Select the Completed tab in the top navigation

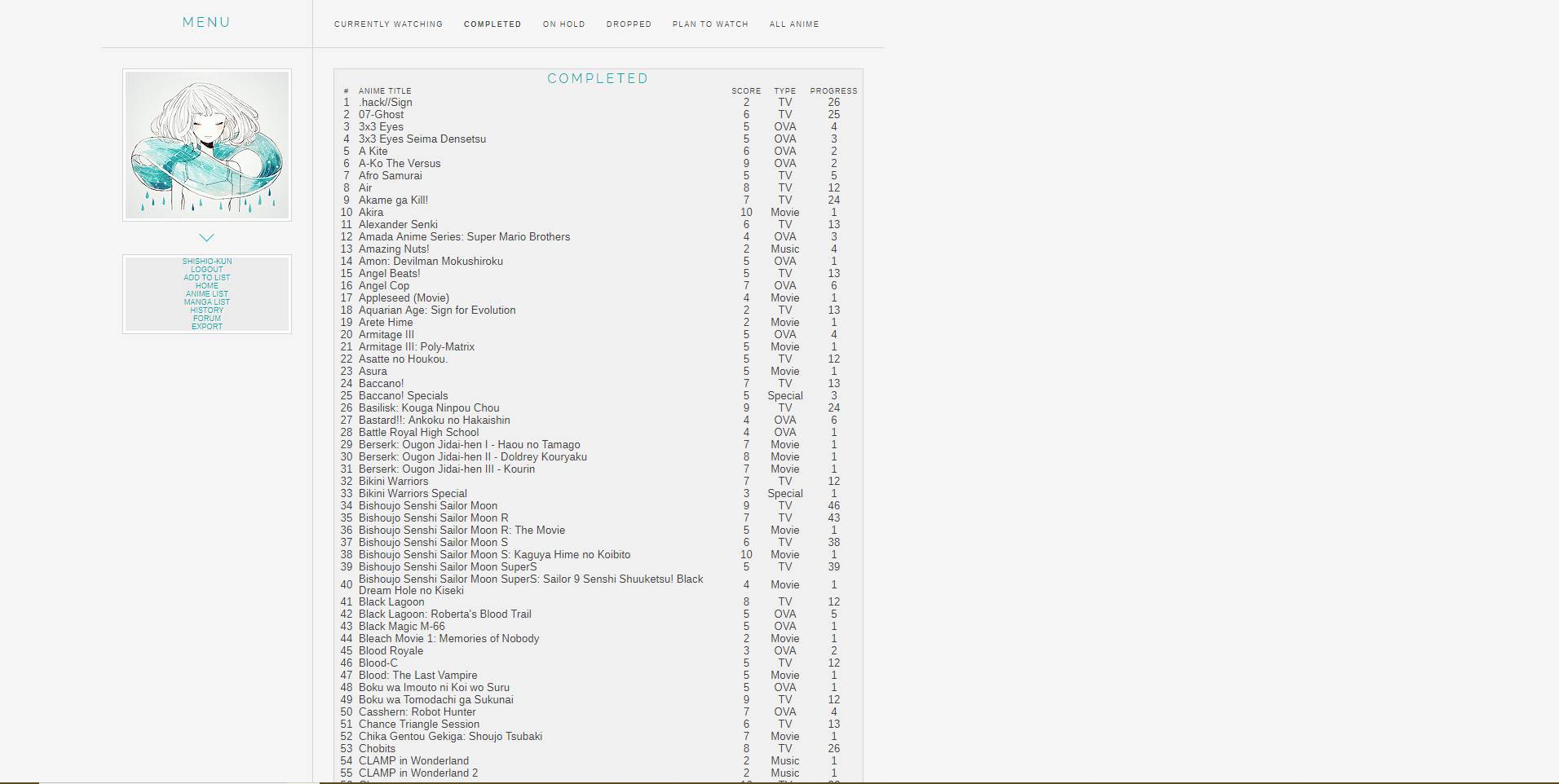click(492, 24)
